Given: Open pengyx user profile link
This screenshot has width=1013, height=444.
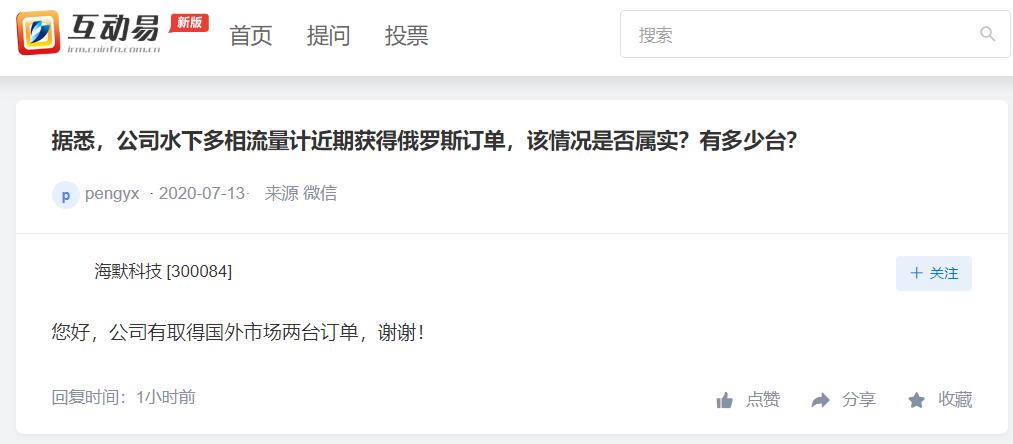Looking at the screenshot, I should (x=112, y=194).
